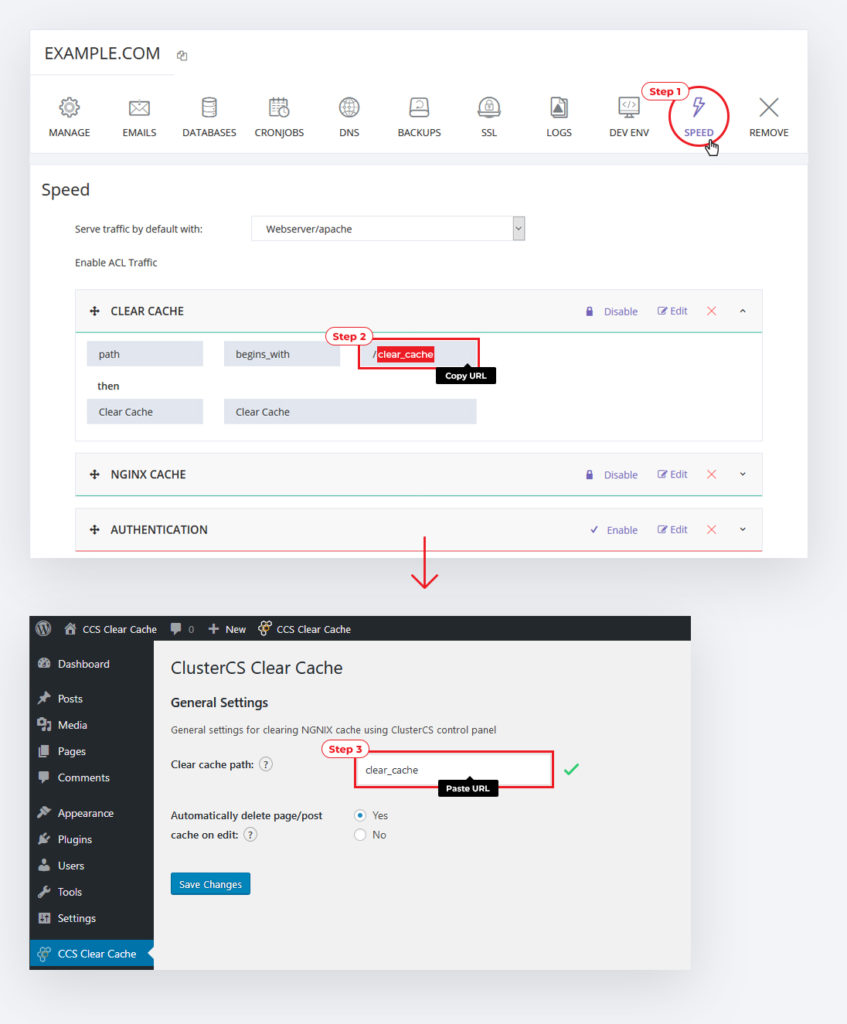847x1024 pixels.
Task: Click the Clear cache path input field
Action: point(455,769)
